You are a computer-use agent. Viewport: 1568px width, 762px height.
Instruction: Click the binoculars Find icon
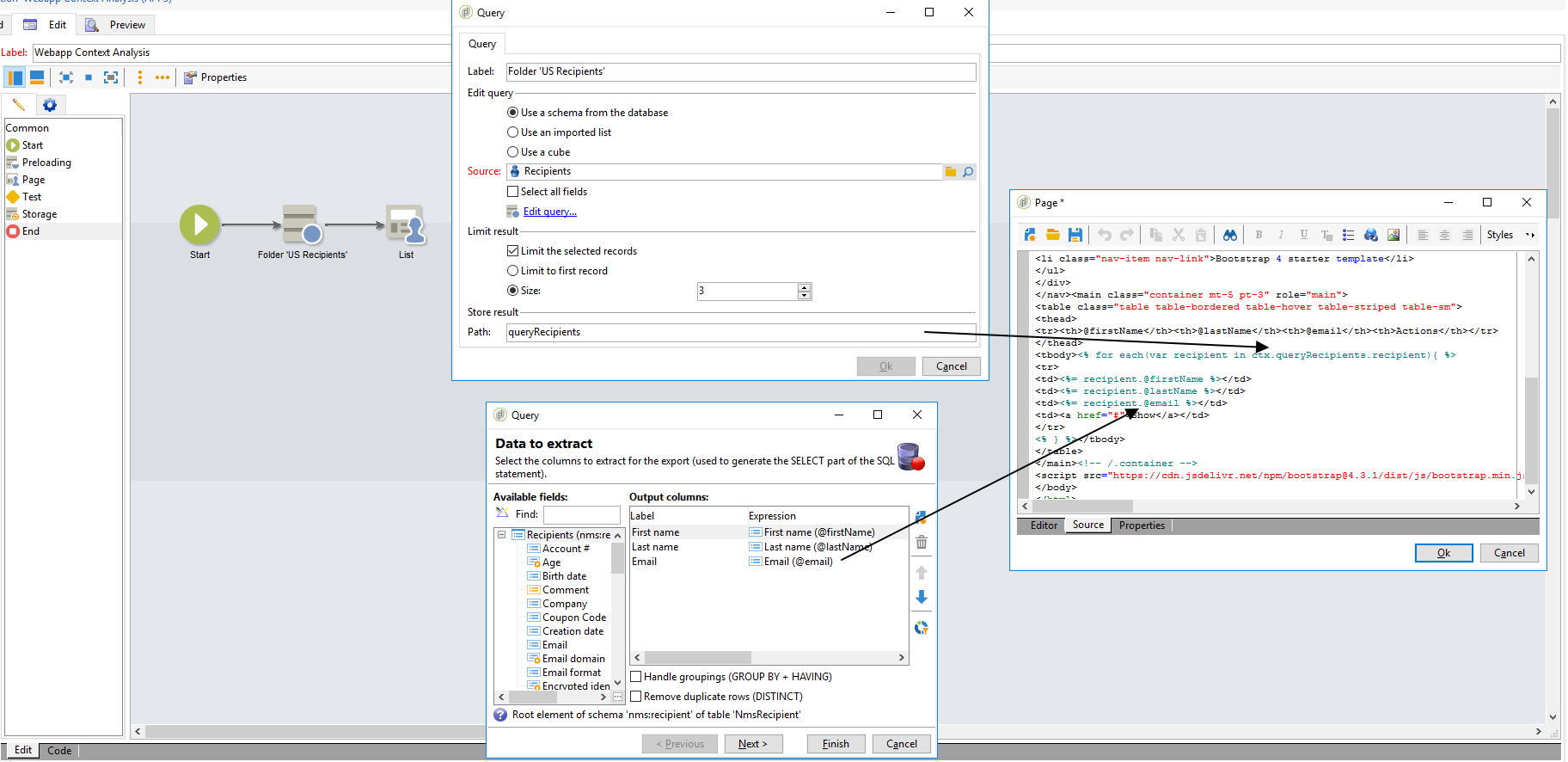pyautogui.click(x=1230, y=235)
